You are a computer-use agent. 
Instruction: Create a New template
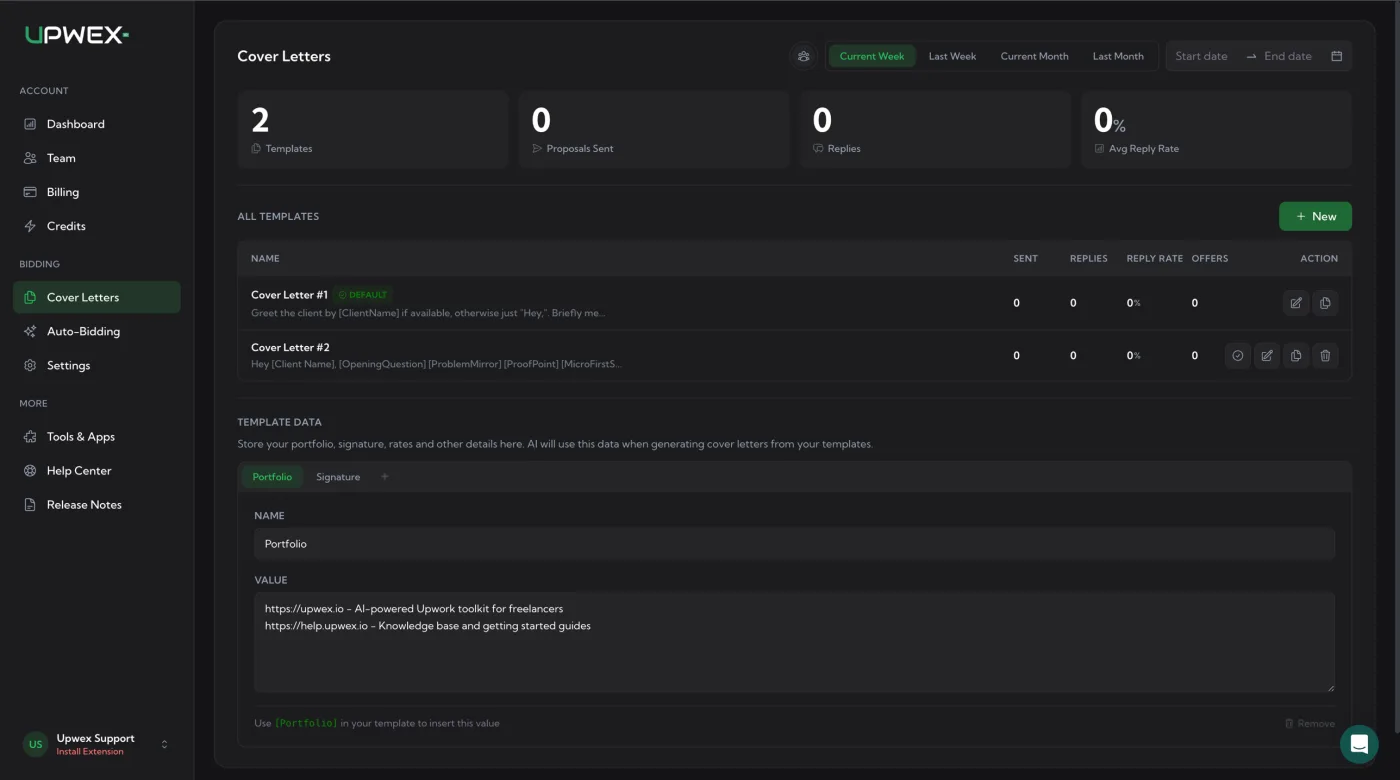pyautogui.click(x=1315, y=216)
